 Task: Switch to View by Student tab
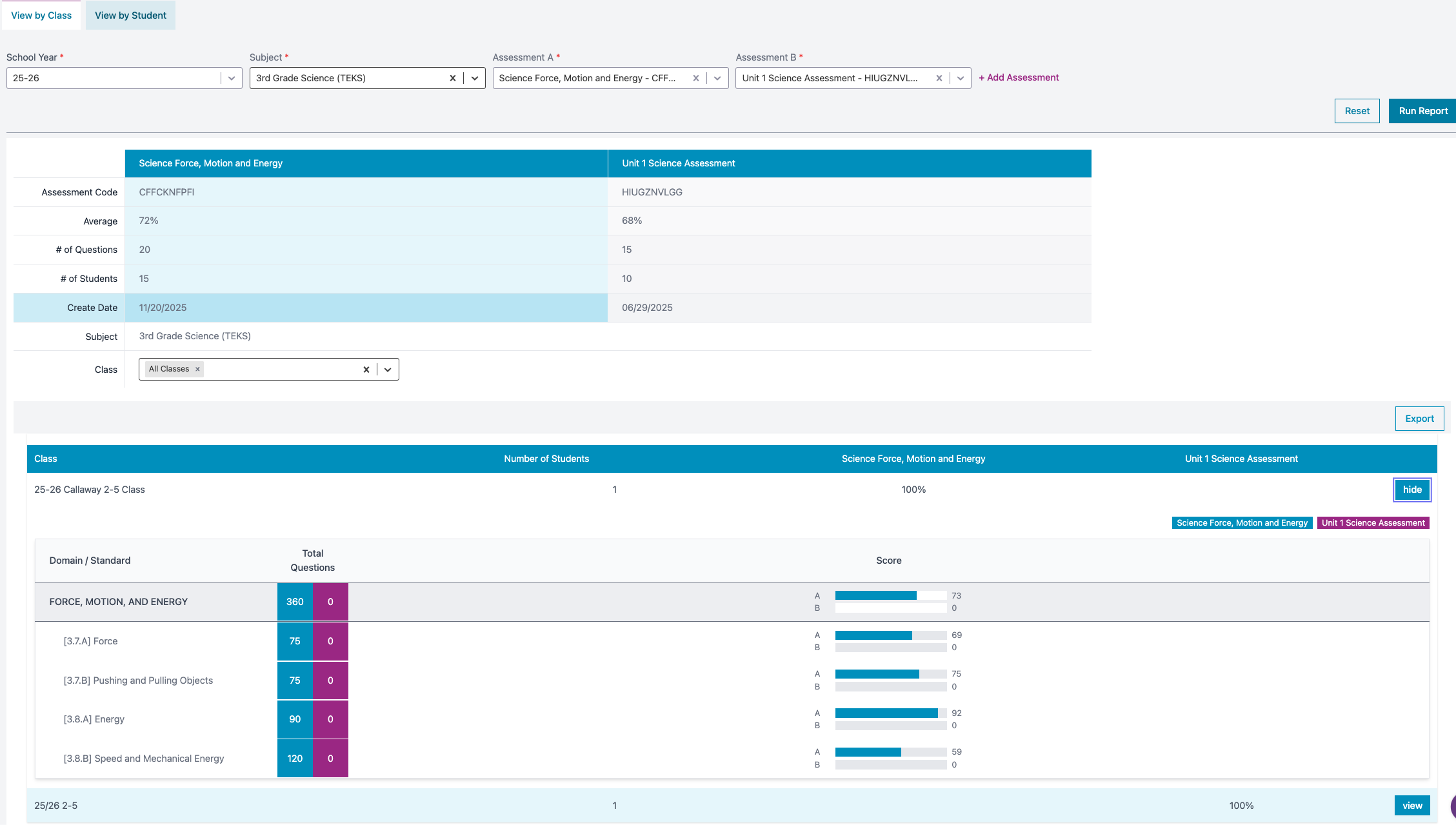(130, 15)
